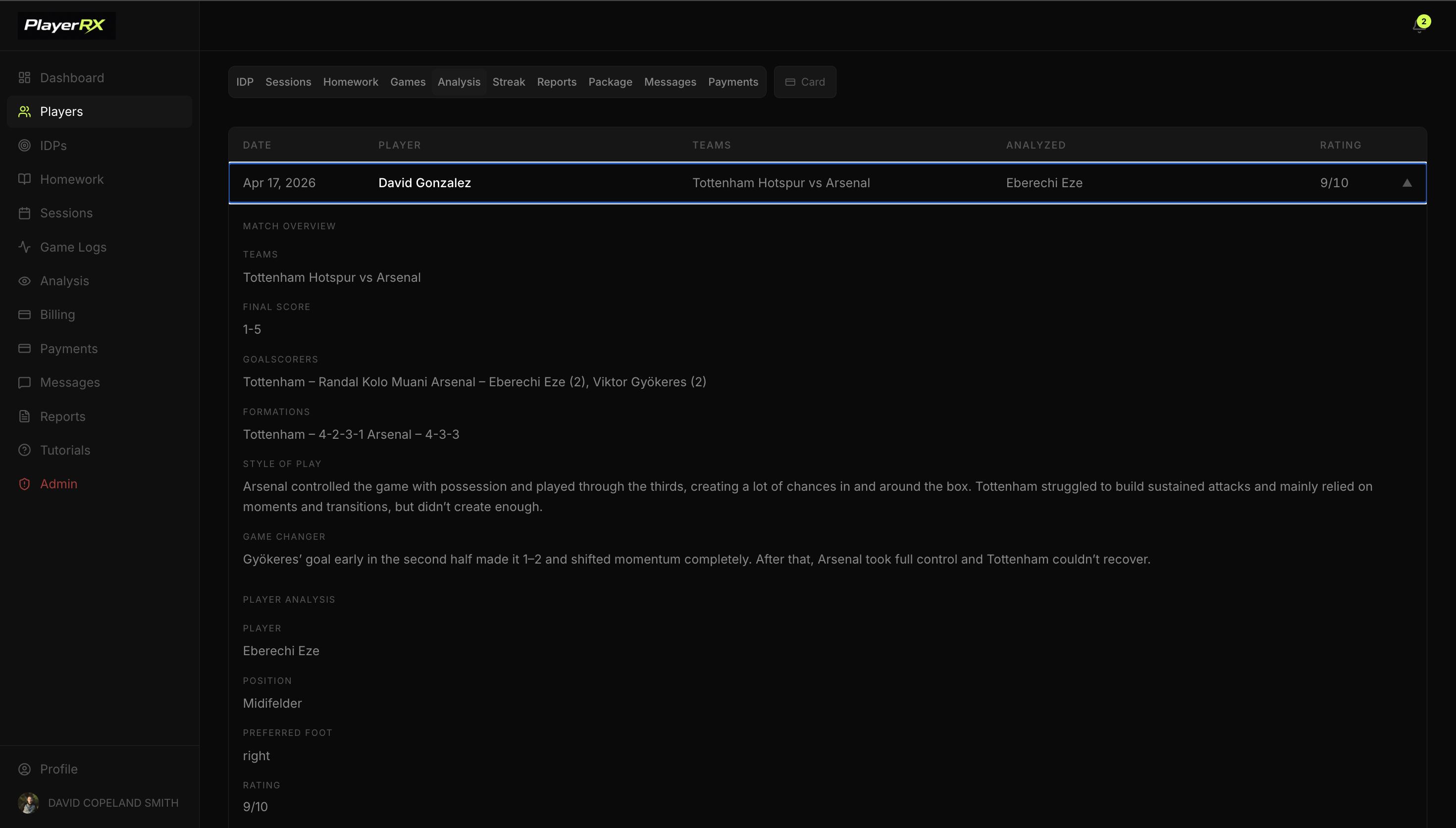
Task: Click the IDPs target icon
Action: (x=24, y=146)
